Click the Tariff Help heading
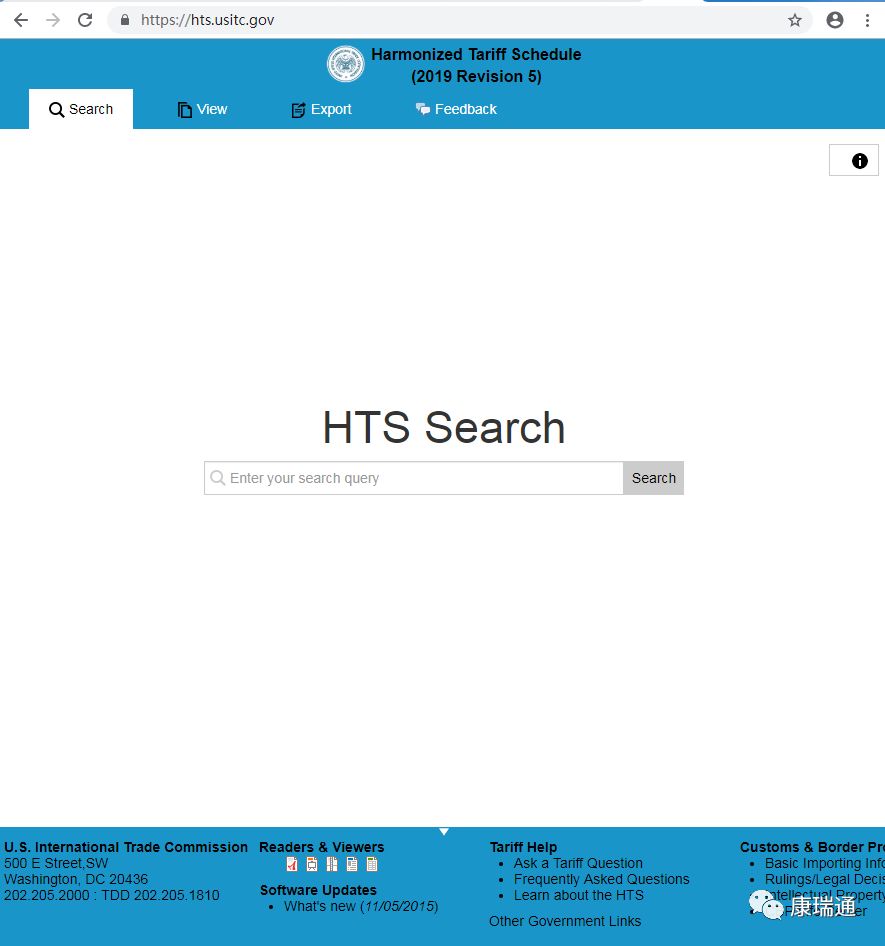The image size is (885, 946). tap(523, 847)
